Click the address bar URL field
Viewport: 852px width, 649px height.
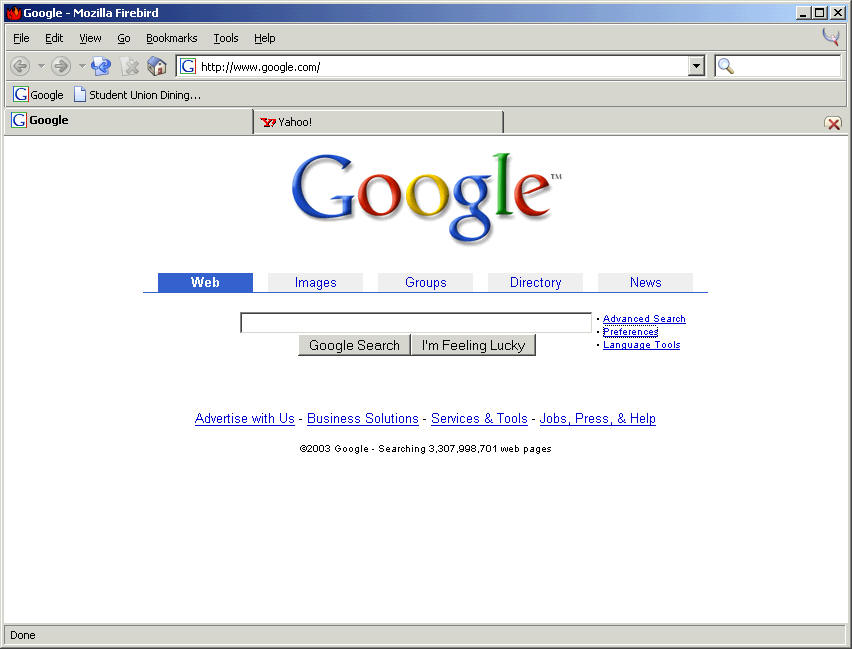click(x=442, y=66)
